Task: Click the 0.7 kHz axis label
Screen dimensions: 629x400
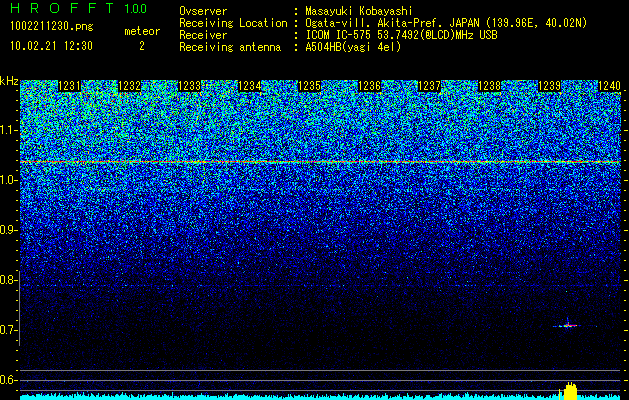Action: [x=9, y=330]
